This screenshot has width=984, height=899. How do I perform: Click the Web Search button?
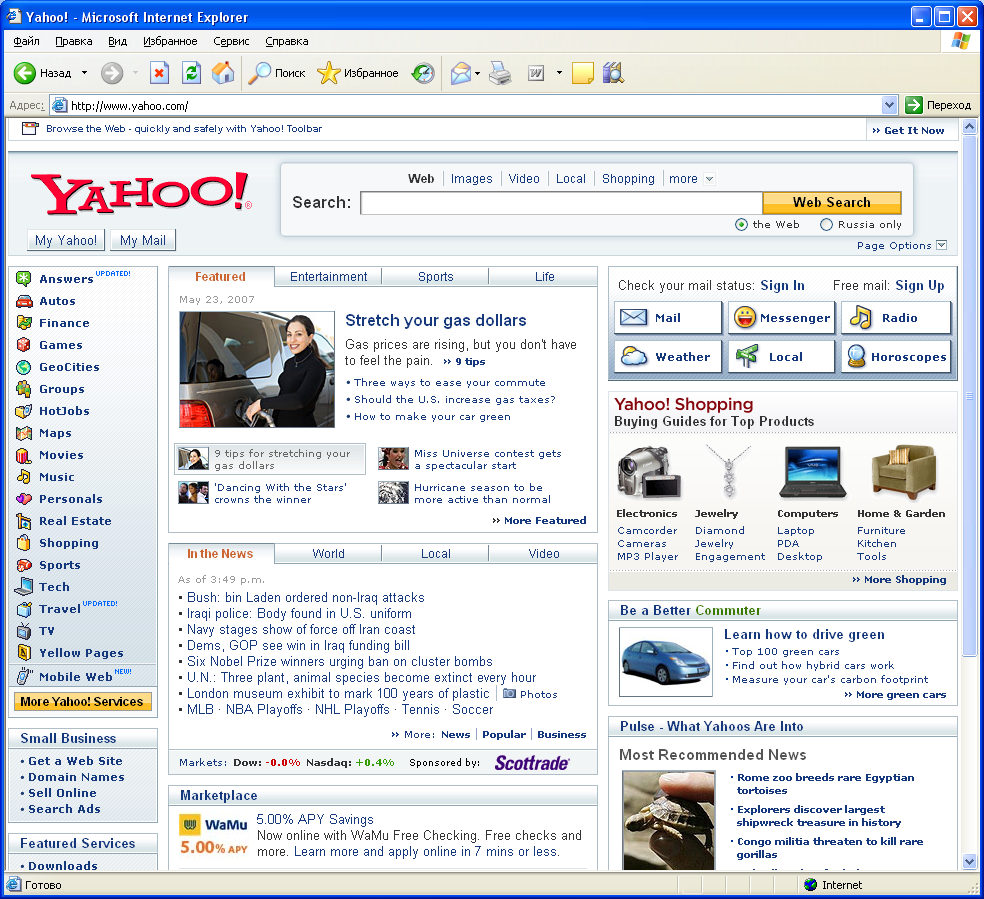pos(832,203)
